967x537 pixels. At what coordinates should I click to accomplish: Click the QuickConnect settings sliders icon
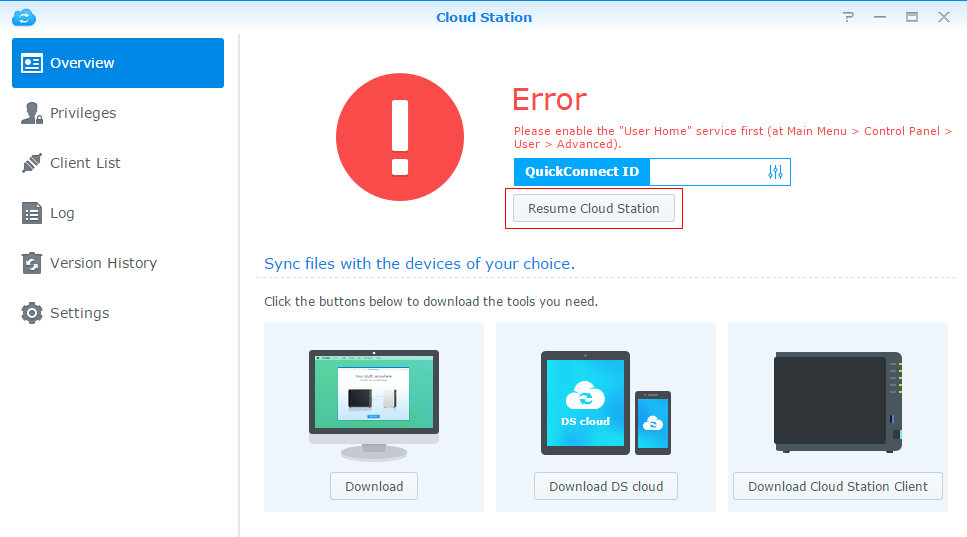click(x=775, y=172)
